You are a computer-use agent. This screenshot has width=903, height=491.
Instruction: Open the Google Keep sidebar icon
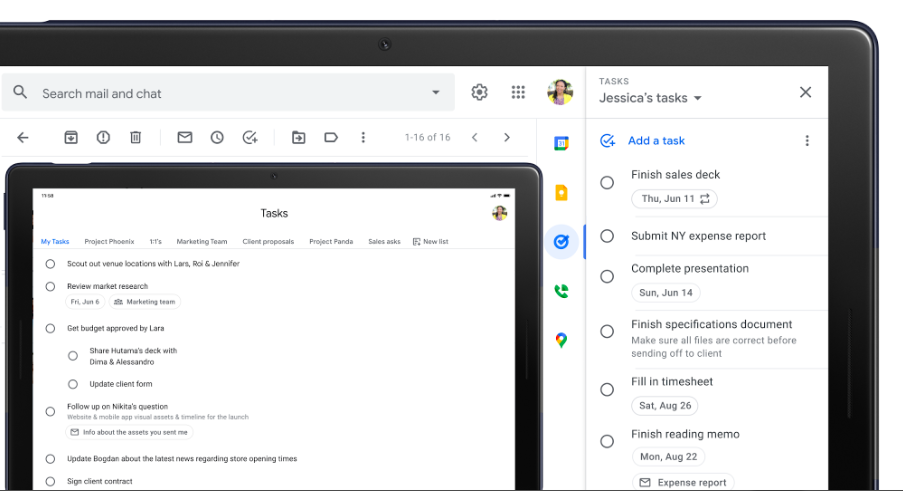(561, 193)
